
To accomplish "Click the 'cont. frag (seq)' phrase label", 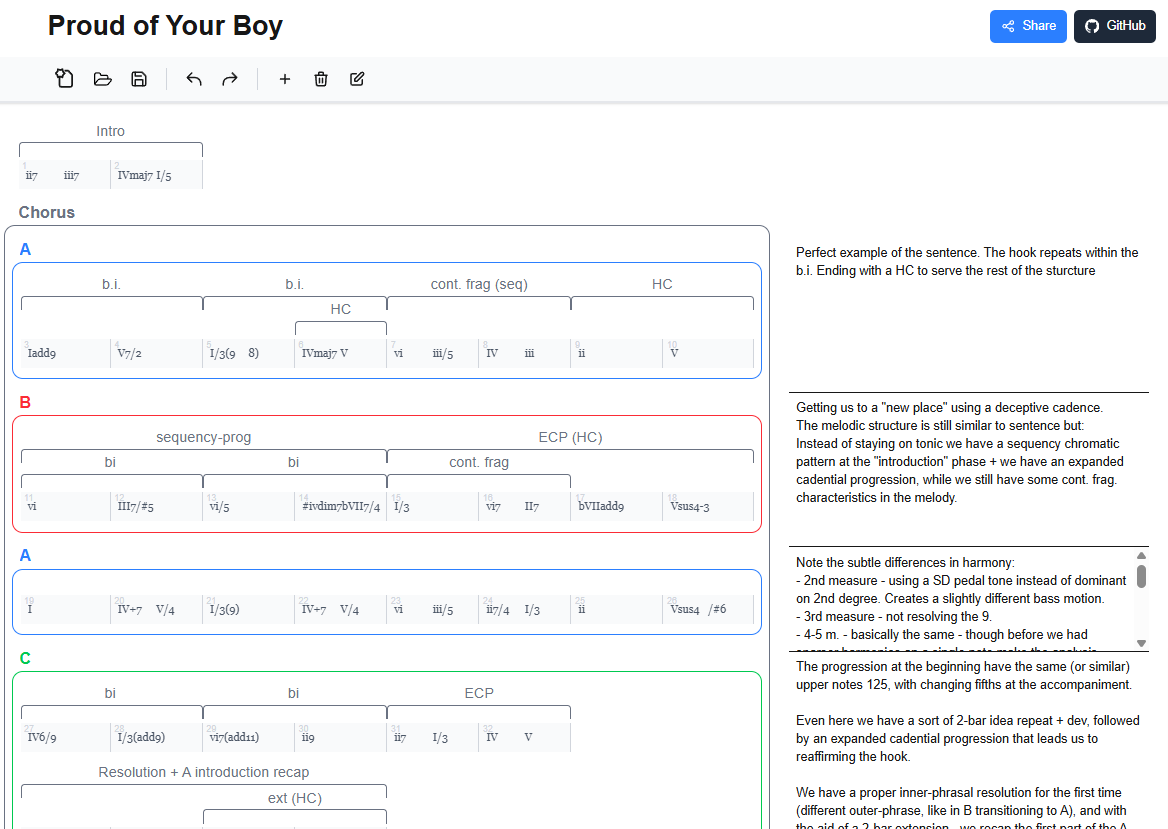I will coord(479,284).
